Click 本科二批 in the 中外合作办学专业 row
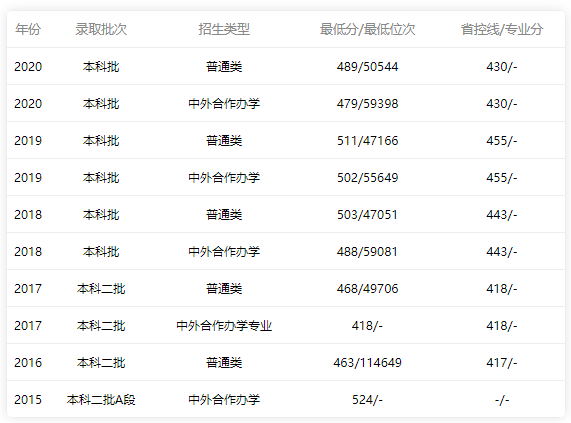 [101, 326]
